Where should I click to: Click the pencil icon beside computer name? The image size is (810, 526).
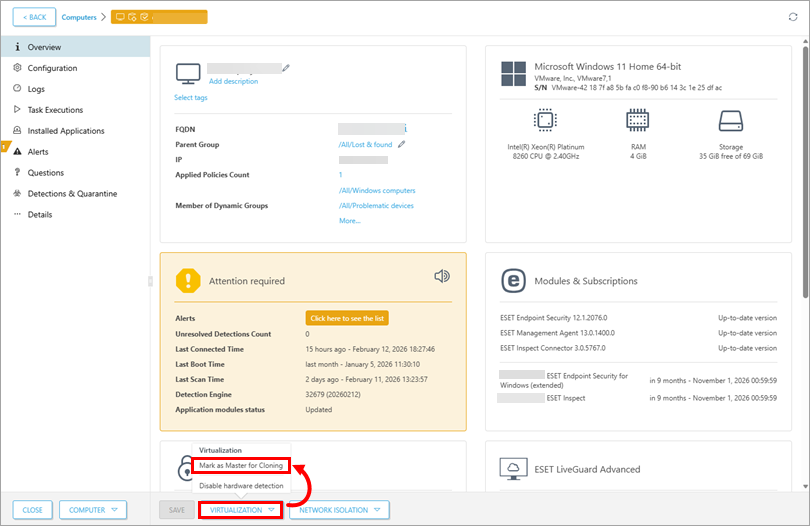click(286, 68)
